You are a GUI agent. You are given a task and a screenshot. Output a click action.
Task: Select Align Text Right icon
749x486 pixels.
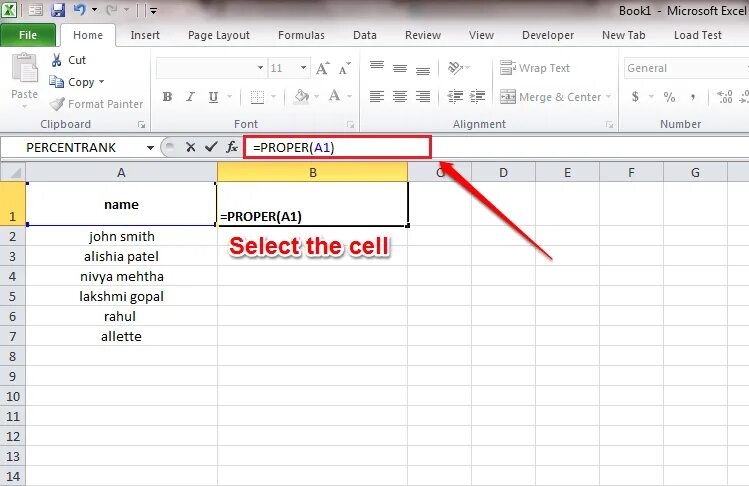click(x=423, y=97)
